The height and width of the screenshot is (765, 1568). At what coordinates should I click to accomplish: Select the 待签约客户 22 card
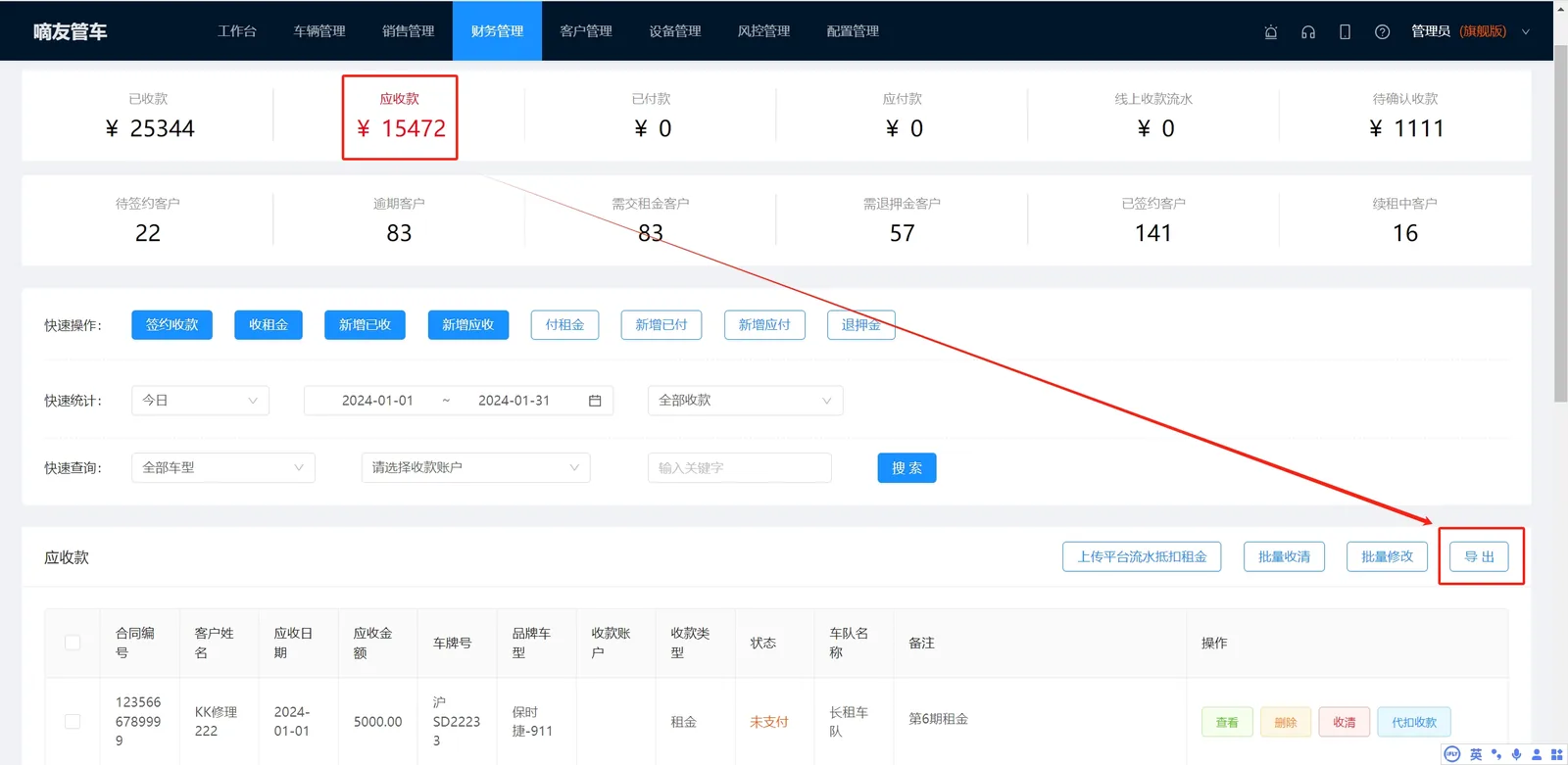point(148,220)
